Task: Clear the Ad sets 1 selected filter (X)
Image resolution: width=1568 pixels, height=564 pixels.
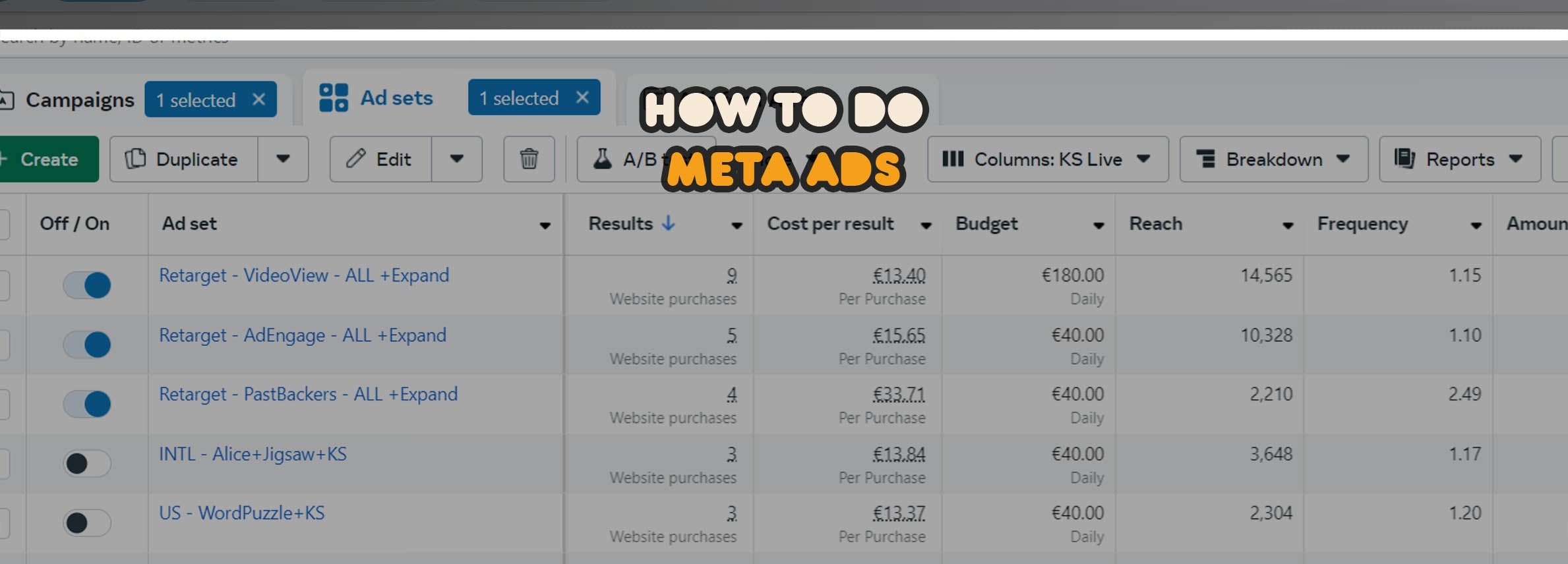Action: tap(582, 98)
